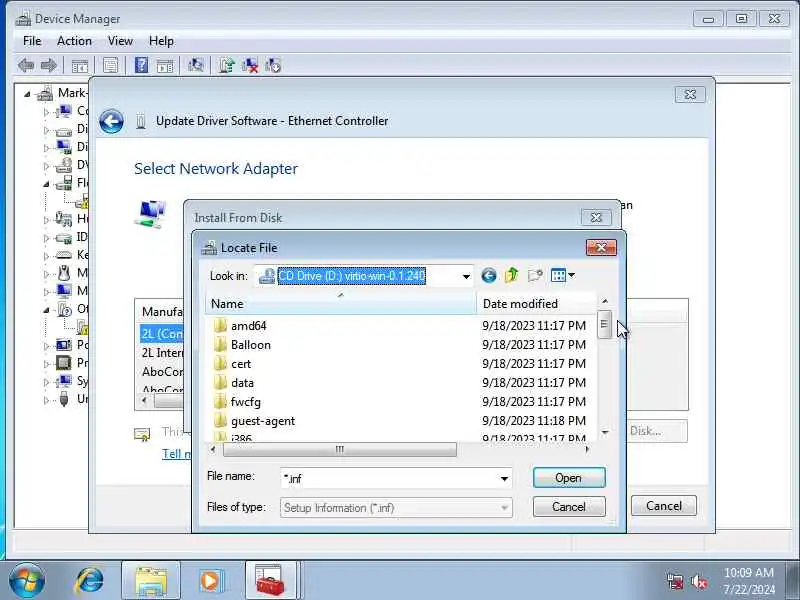Click the Scan for hardware changes icon

(195, 65)
